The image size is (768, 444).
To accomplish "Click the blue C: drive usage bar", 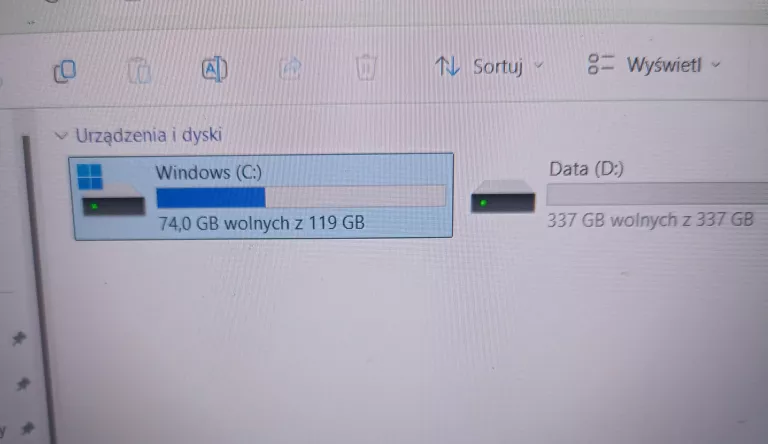I will tap(301, 197).
